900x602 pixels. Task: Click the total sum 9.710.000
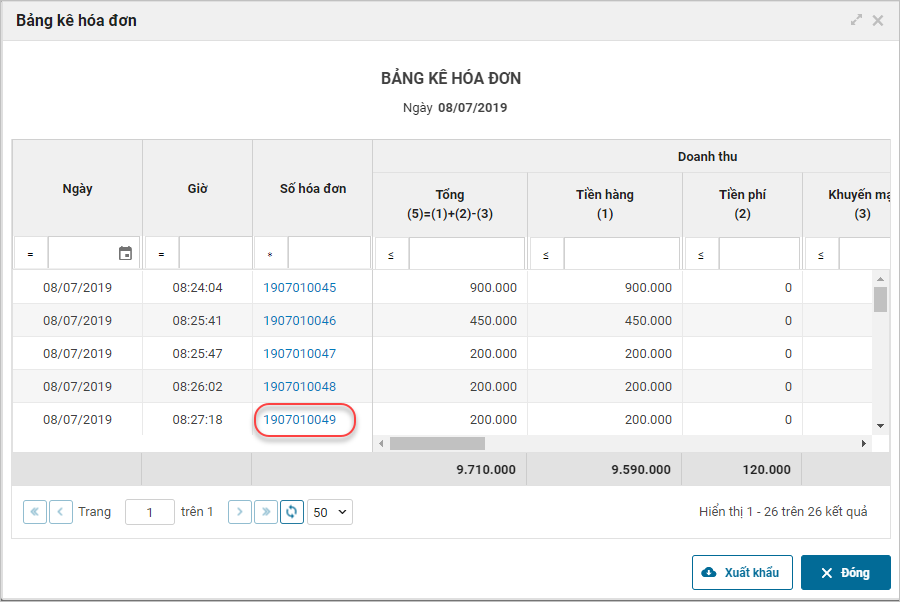point(486,469)
